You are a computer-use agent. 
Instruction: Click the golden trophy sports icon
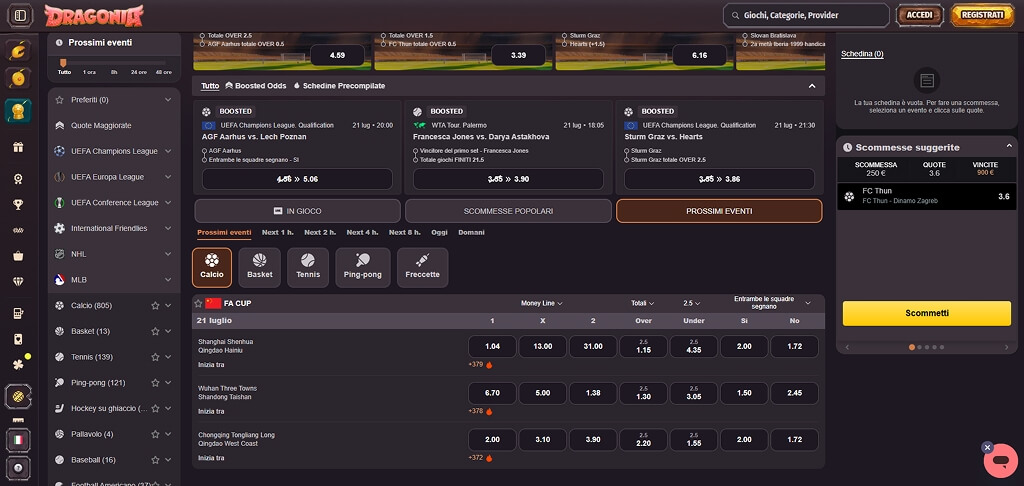coord(18,111)
